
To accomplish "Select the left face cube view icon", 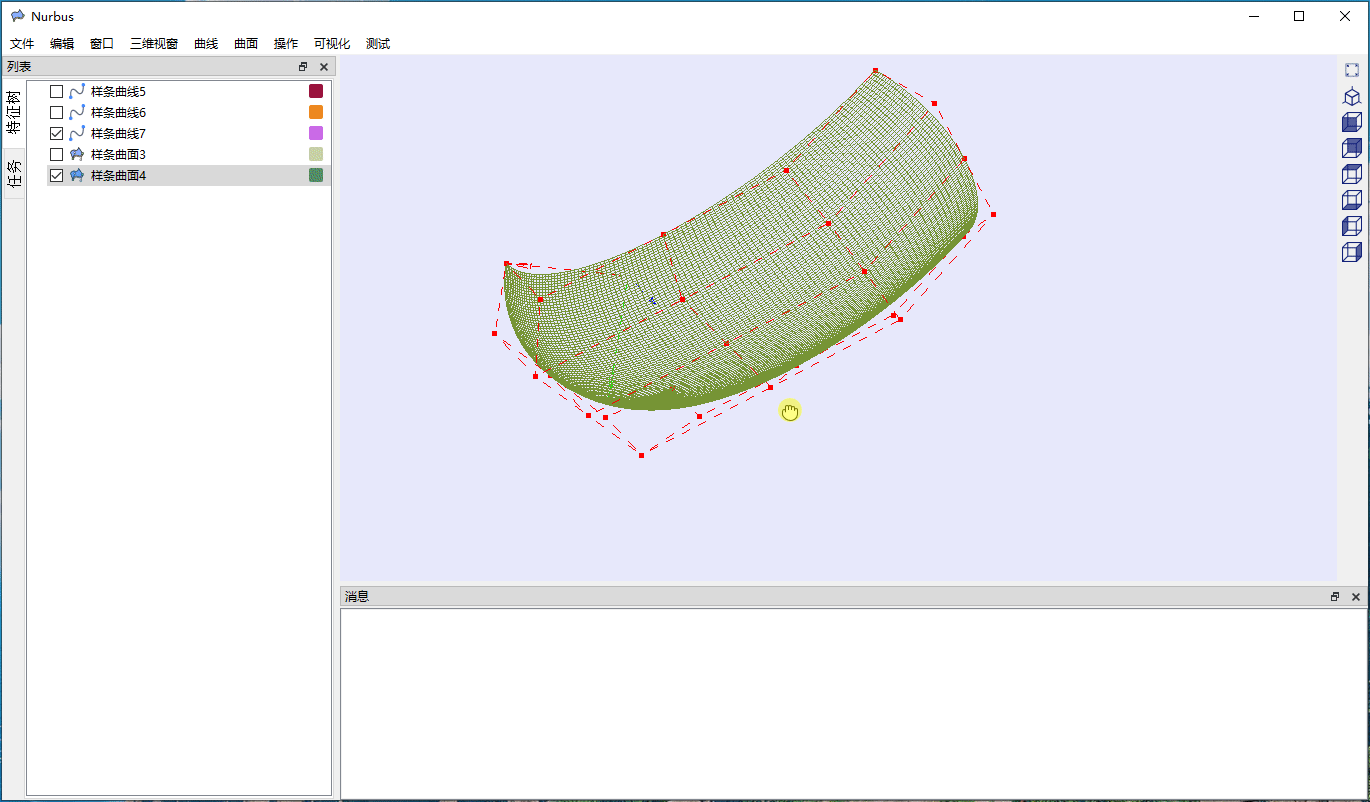I will click(x=1352, y=226).
